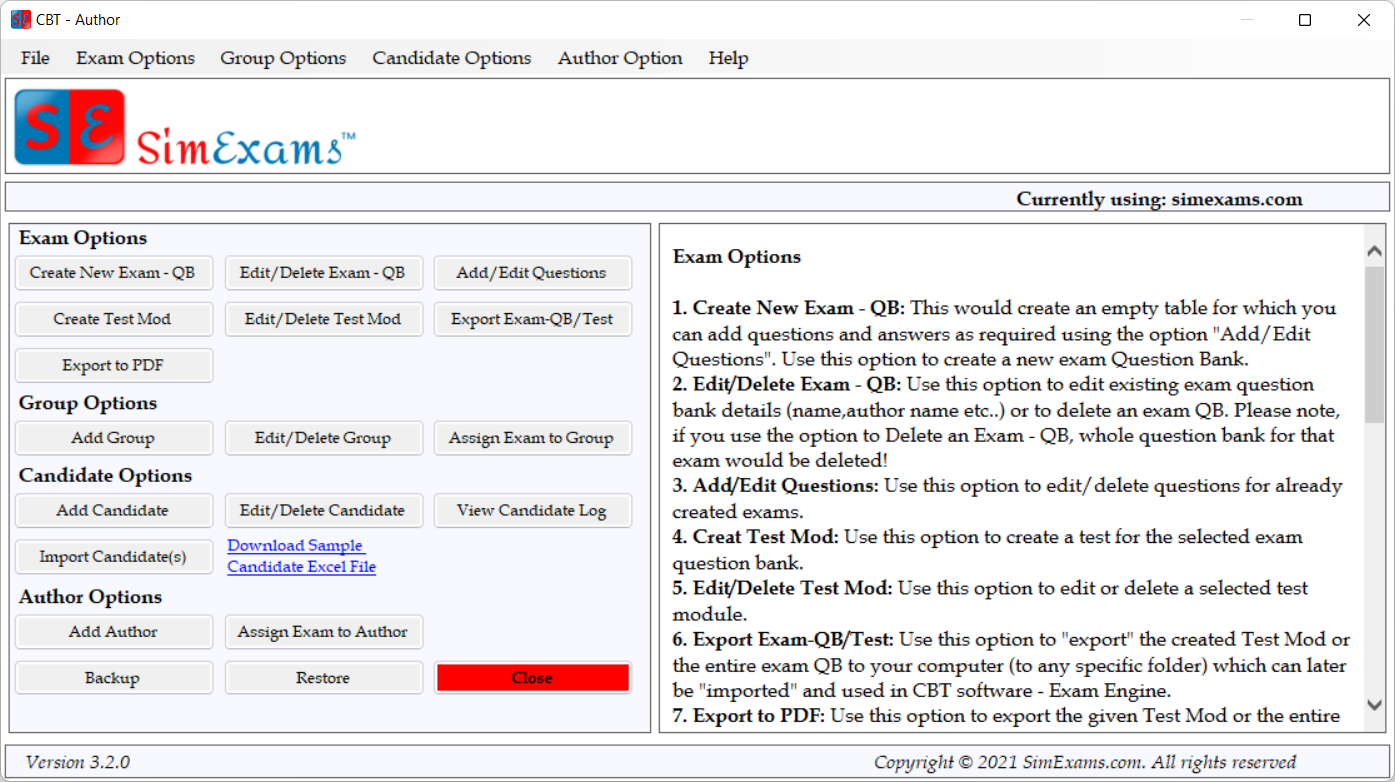1395x782 pixels.
Task: Click Edit/Delete Test Mod button
Action: pos(323,319)
